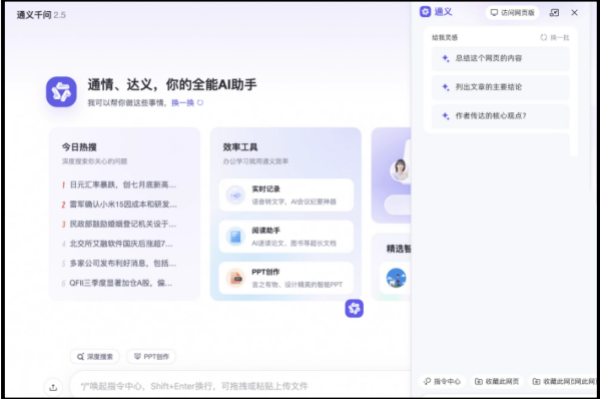600x399 pixels.
Task: Click the pop-out window icon in the side panel
Action: (554, 13)
